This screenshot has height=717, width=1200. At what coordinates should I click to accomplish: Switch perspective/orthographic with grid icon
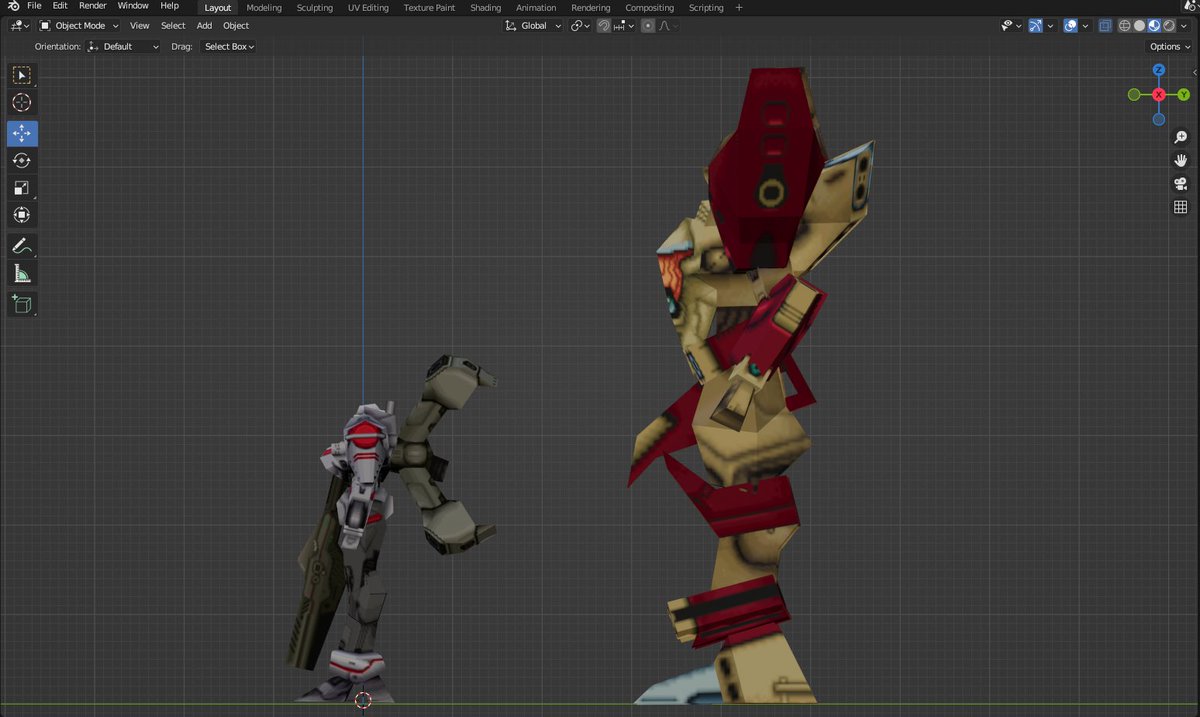tap(1180, 207)
